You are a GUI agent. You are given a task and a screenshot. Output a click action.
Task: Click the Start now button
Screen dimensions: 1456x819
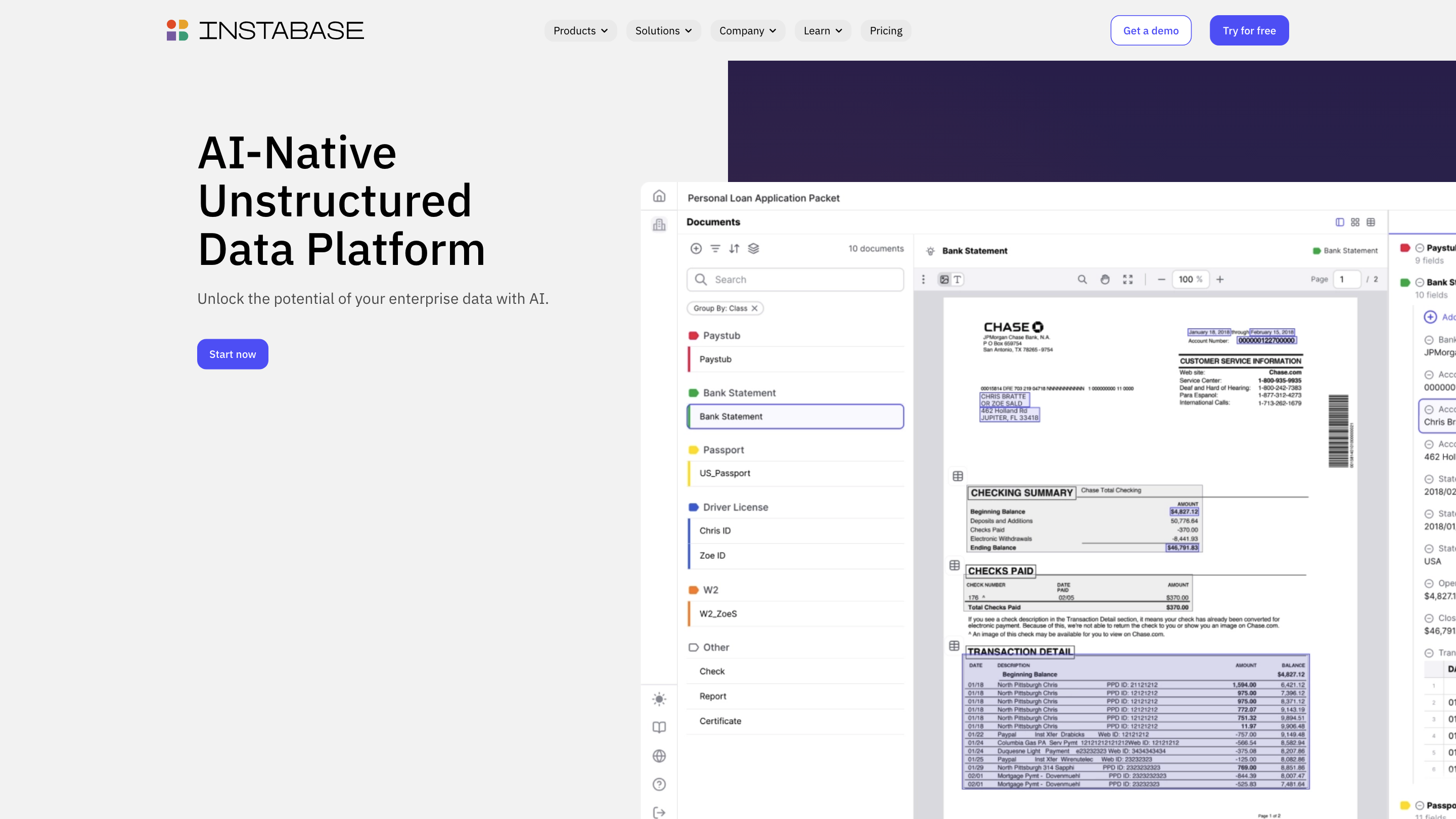(x=233, y=354)
